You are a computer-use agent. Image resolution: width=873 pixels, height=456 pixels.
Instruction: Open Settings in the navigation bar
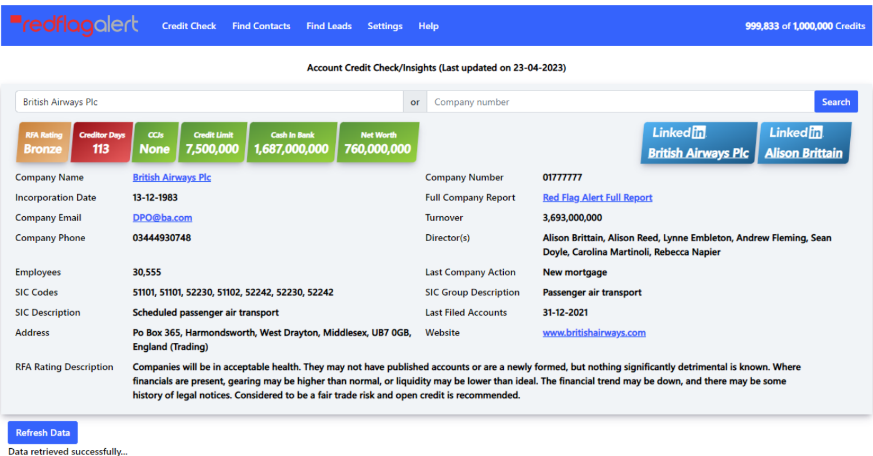[x=385, y=26]
